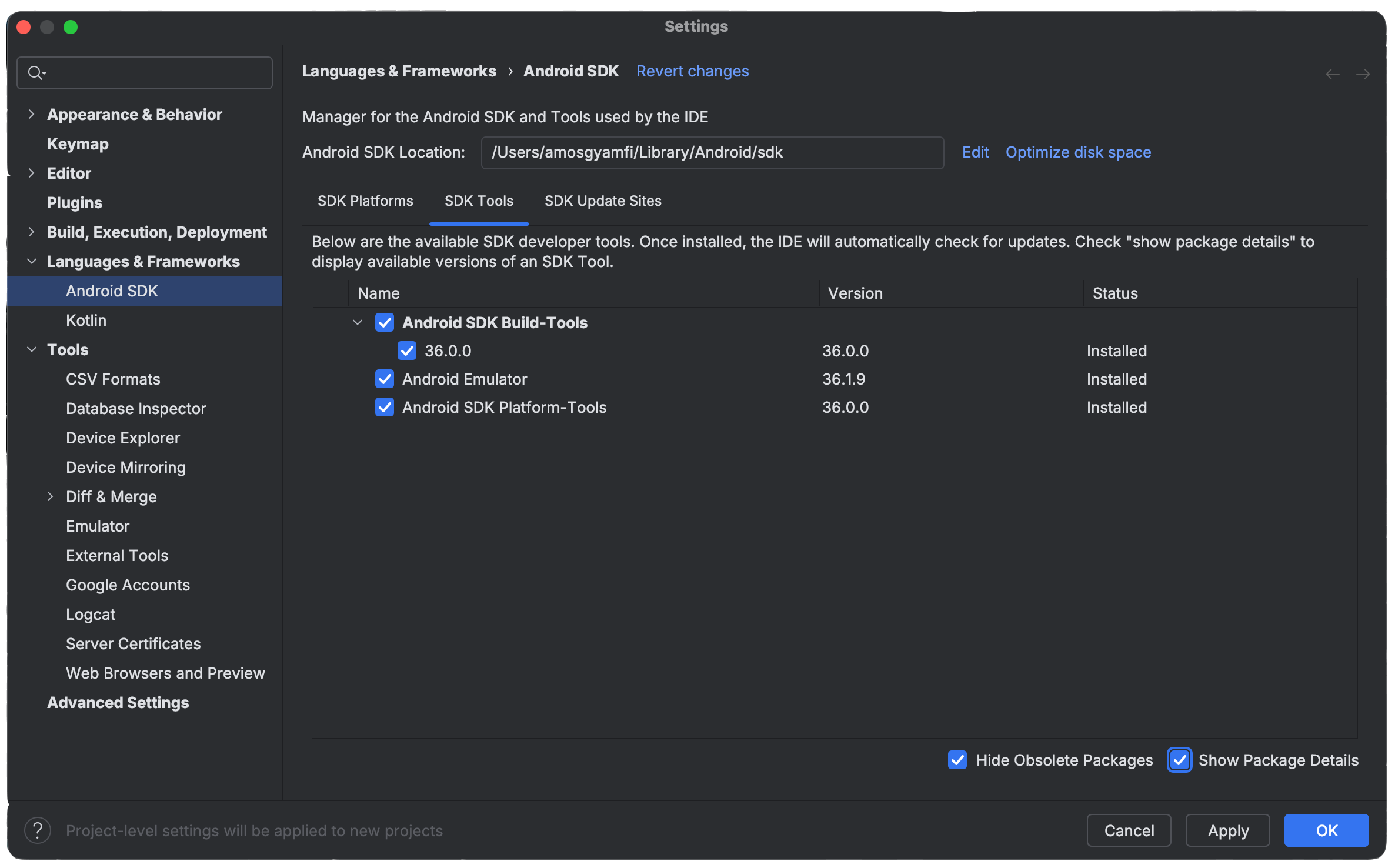This screenshot has height=868, width=1395.
Task: Click Languages & Frameworks in the breadcrumb
Action: pos(399,71)
